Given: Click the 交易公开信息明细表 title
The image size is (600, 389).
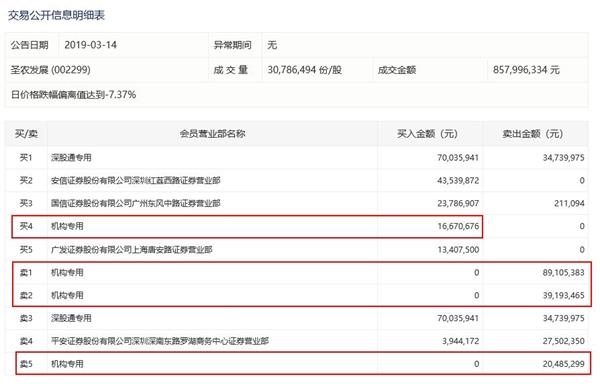Looking at the screenshot, I should pyautogui.click(x=56, y=15).
